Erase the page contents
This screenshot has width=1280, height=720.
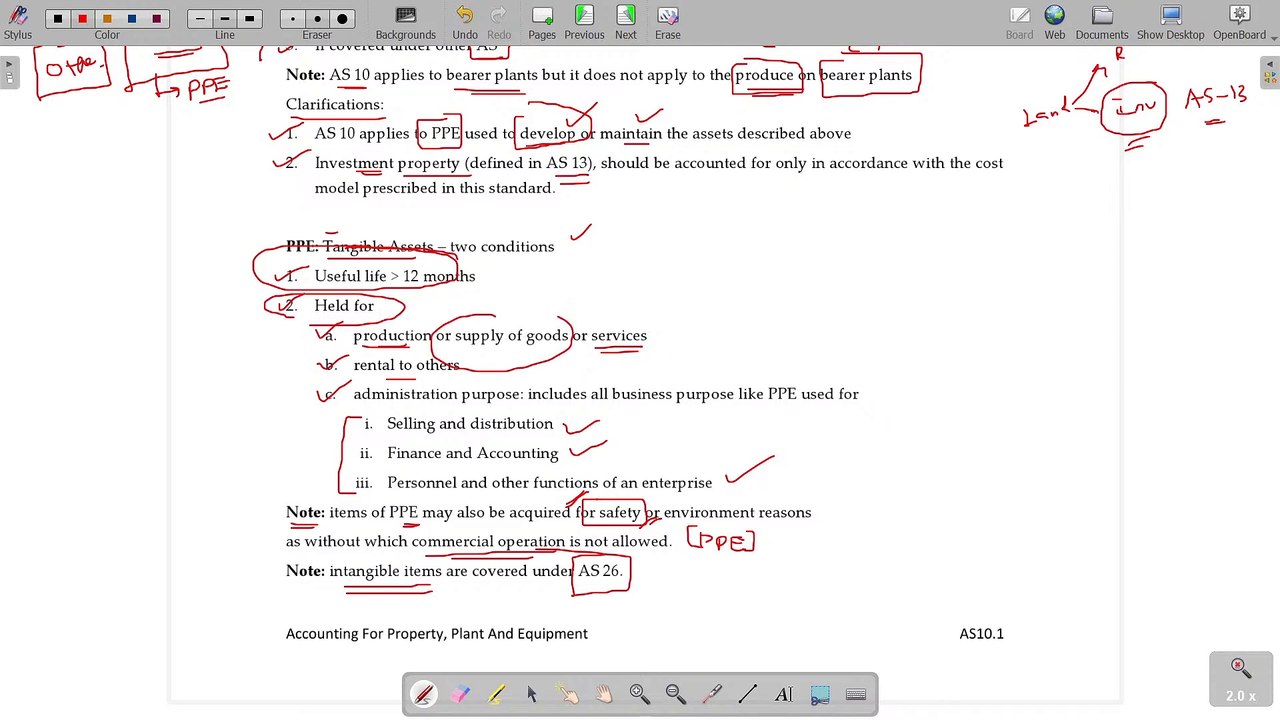tap(667, 22)
